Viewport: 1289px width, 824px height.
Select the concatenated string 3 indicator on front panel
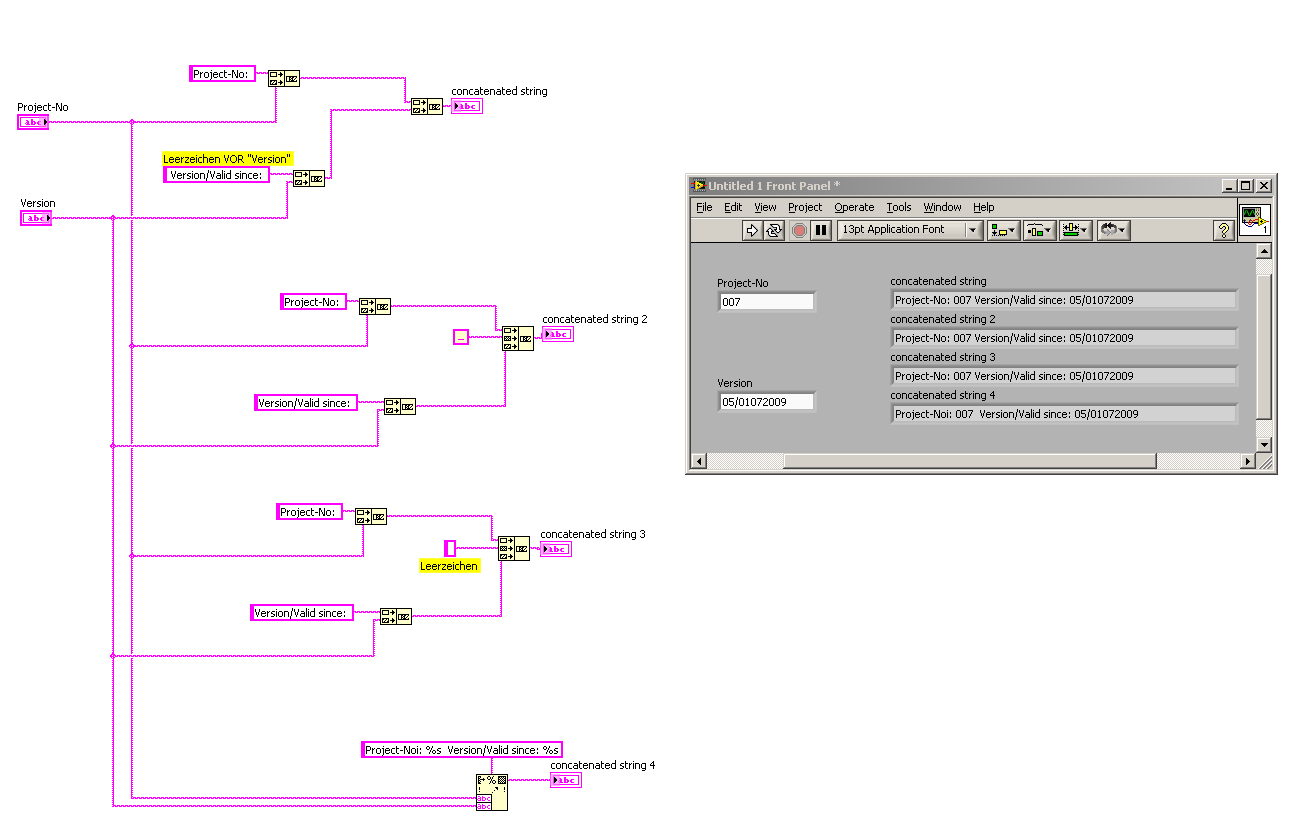coord(1064,376)
